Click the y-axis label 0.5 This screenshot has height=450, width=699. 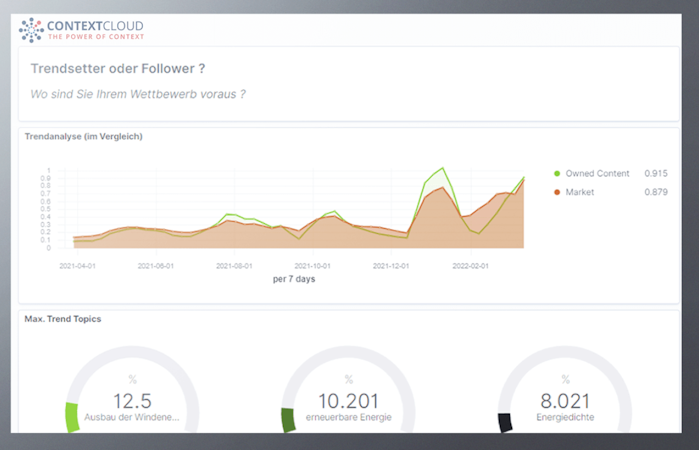pyautogui.click(x=45, y=209)
